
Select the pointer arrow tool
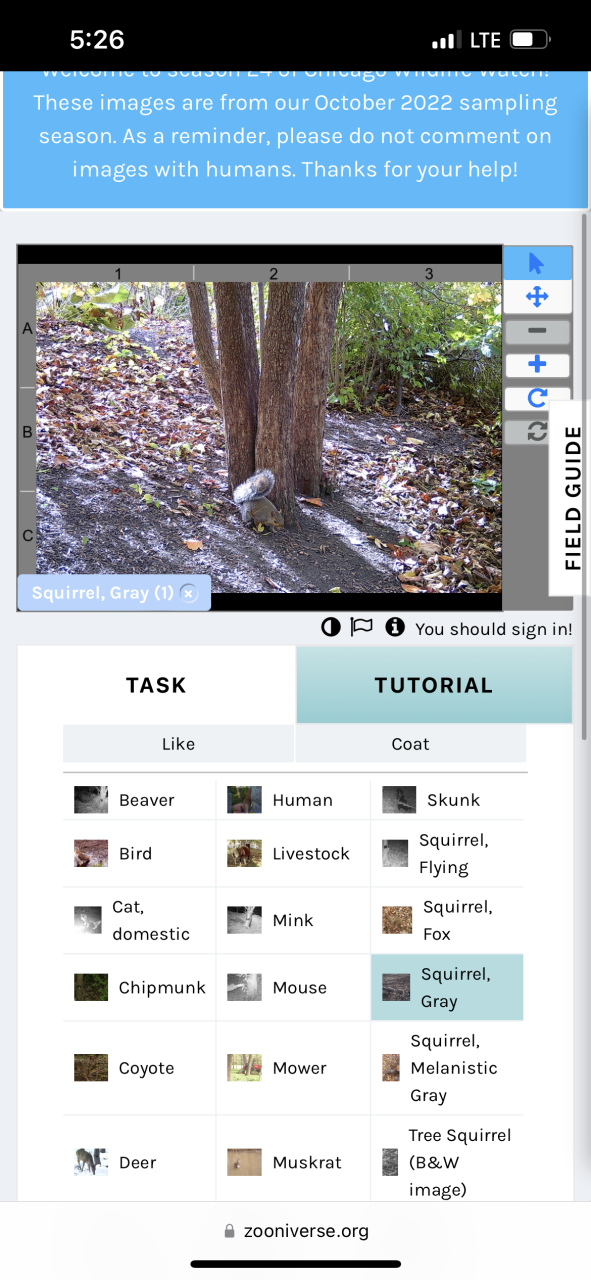pos(537,263)
